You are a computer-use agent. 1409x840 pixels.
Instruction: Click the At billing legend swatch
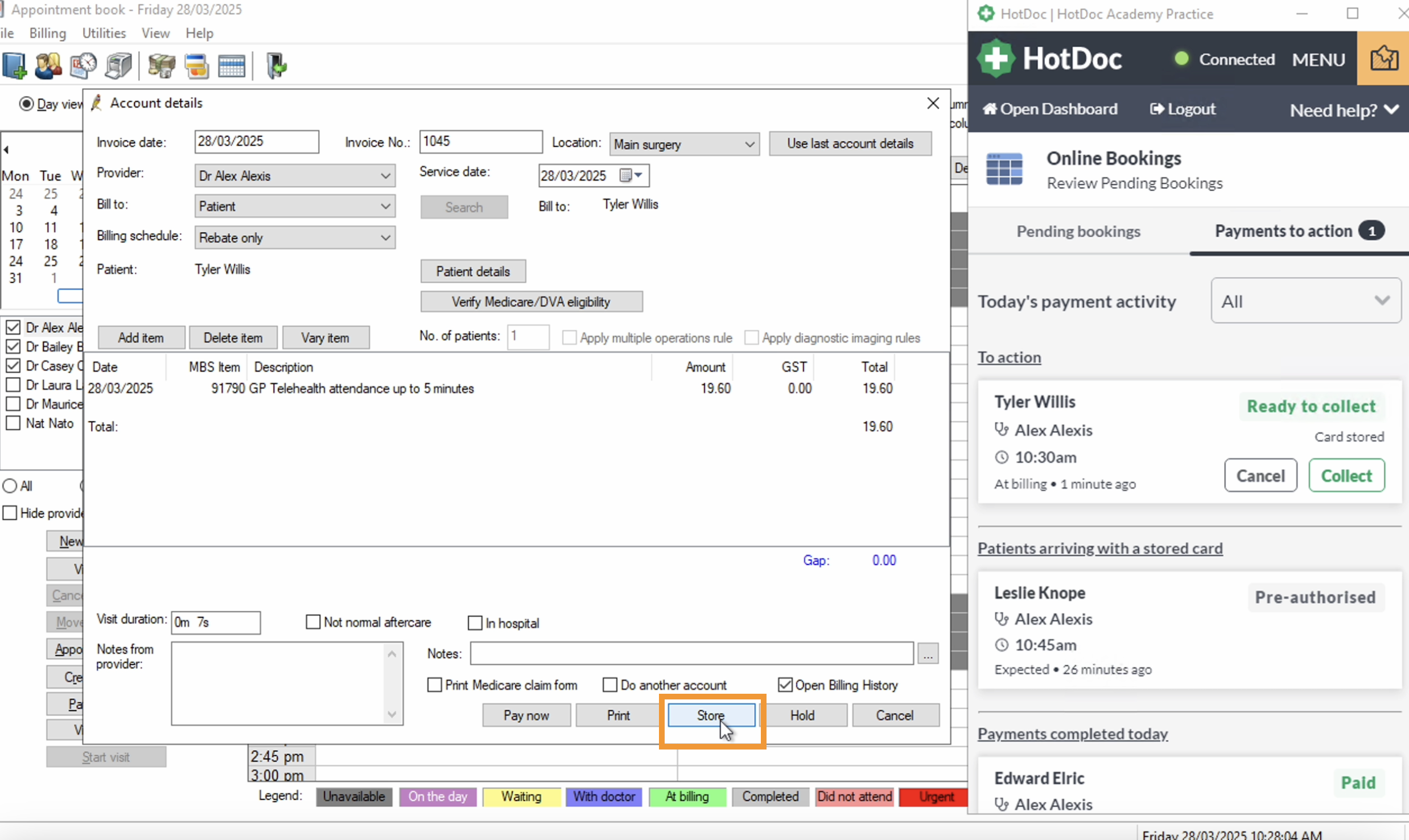pyautogui.click(x=687, y=796)
